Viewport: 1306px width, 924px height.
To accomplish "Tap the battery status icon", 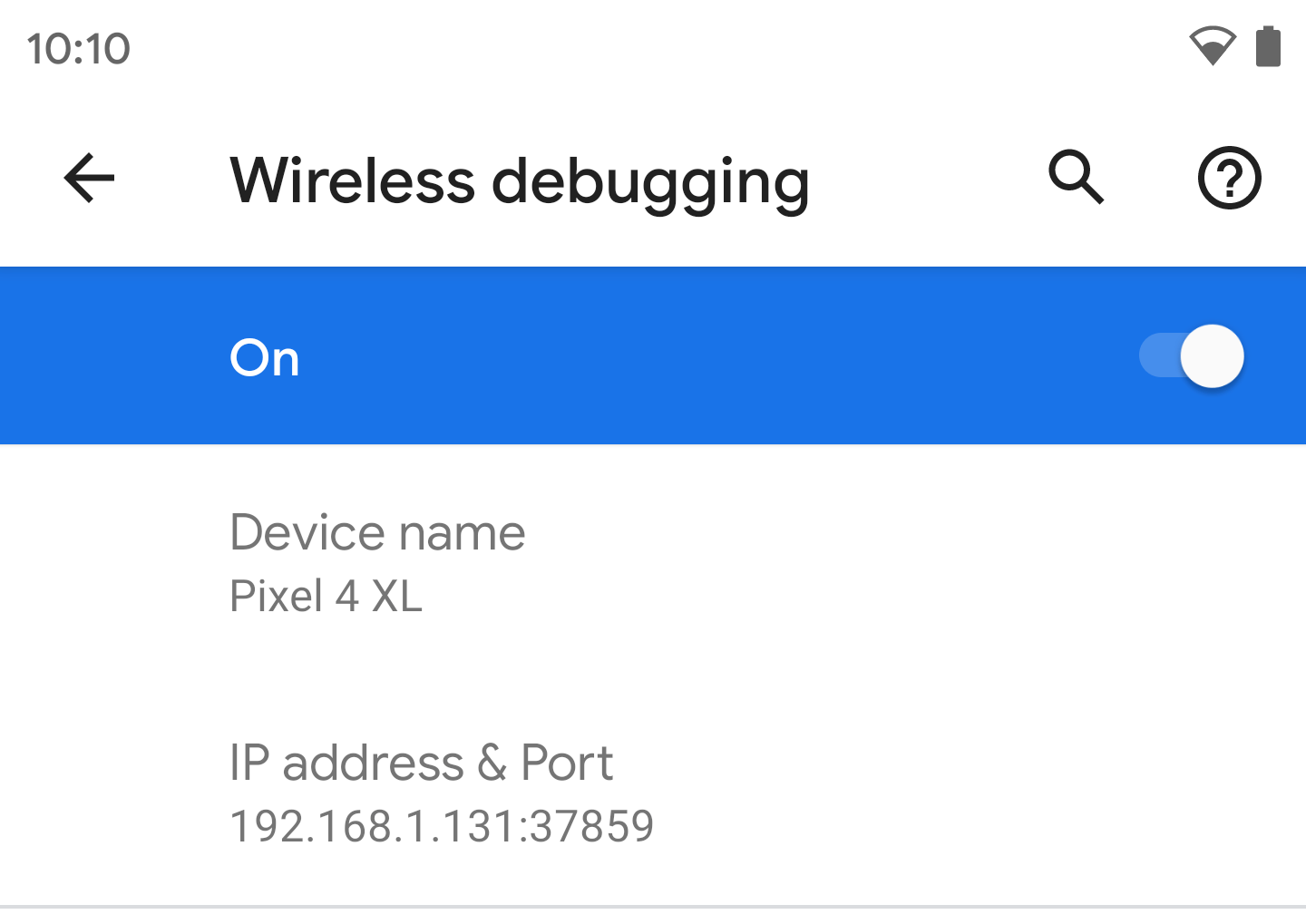I will coord(1268,46).
